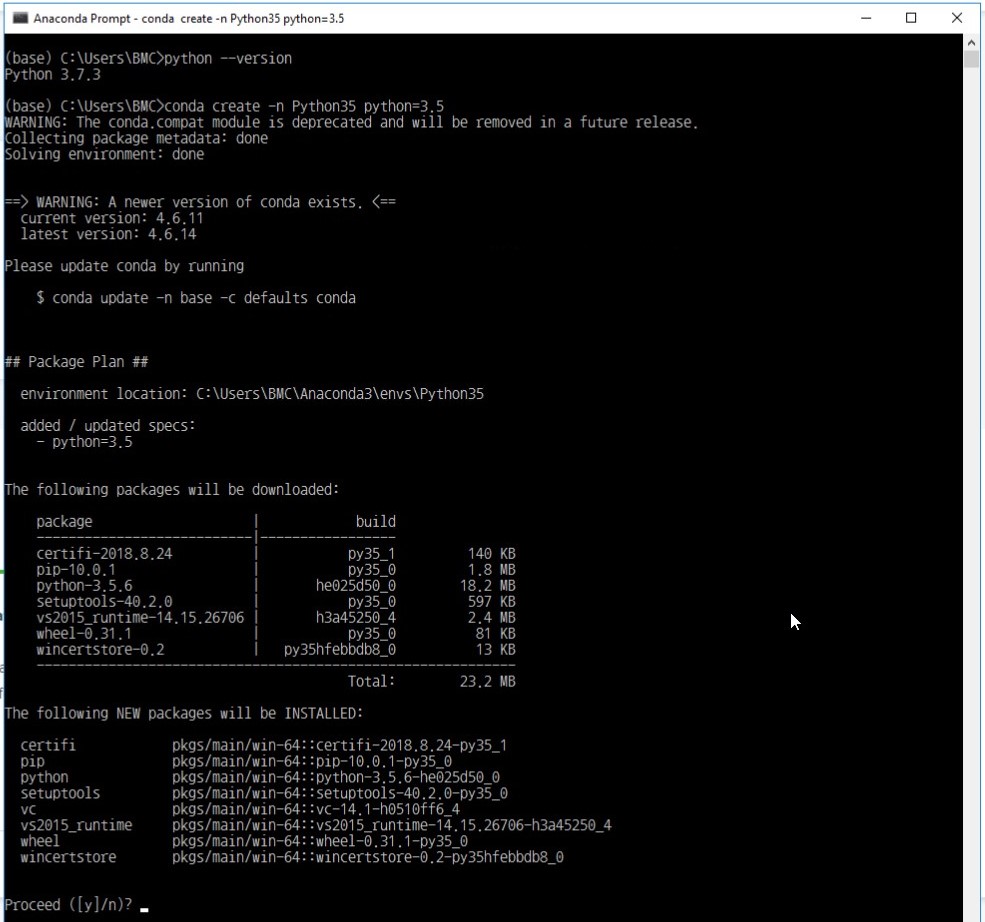Click 'vs2015_runtime-14.15.26706' in download table
Image resolution: width=985 pixels, height=922 pixels.
coord(140,617)
